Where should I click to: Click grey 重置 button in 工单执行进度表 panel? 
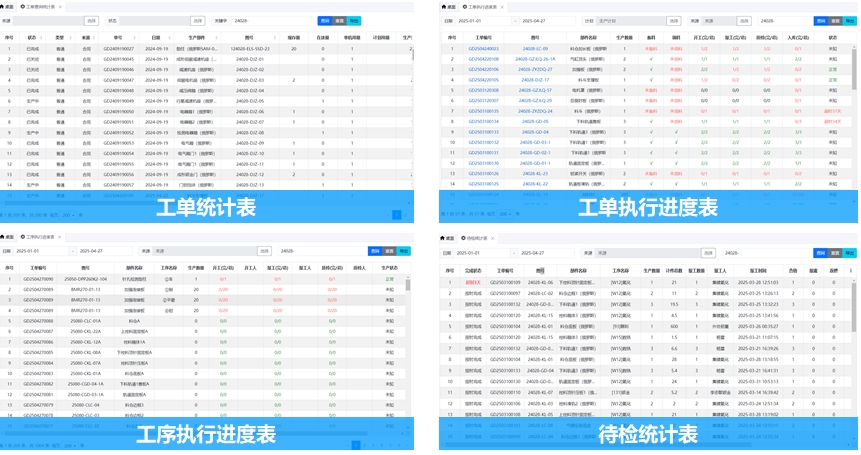point(835,21)
